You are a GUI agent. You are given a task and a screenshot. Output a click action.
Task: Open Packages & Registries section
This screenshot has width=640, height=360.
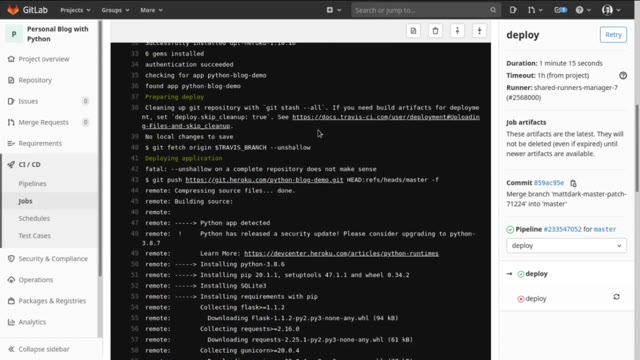tap(52, 301)
